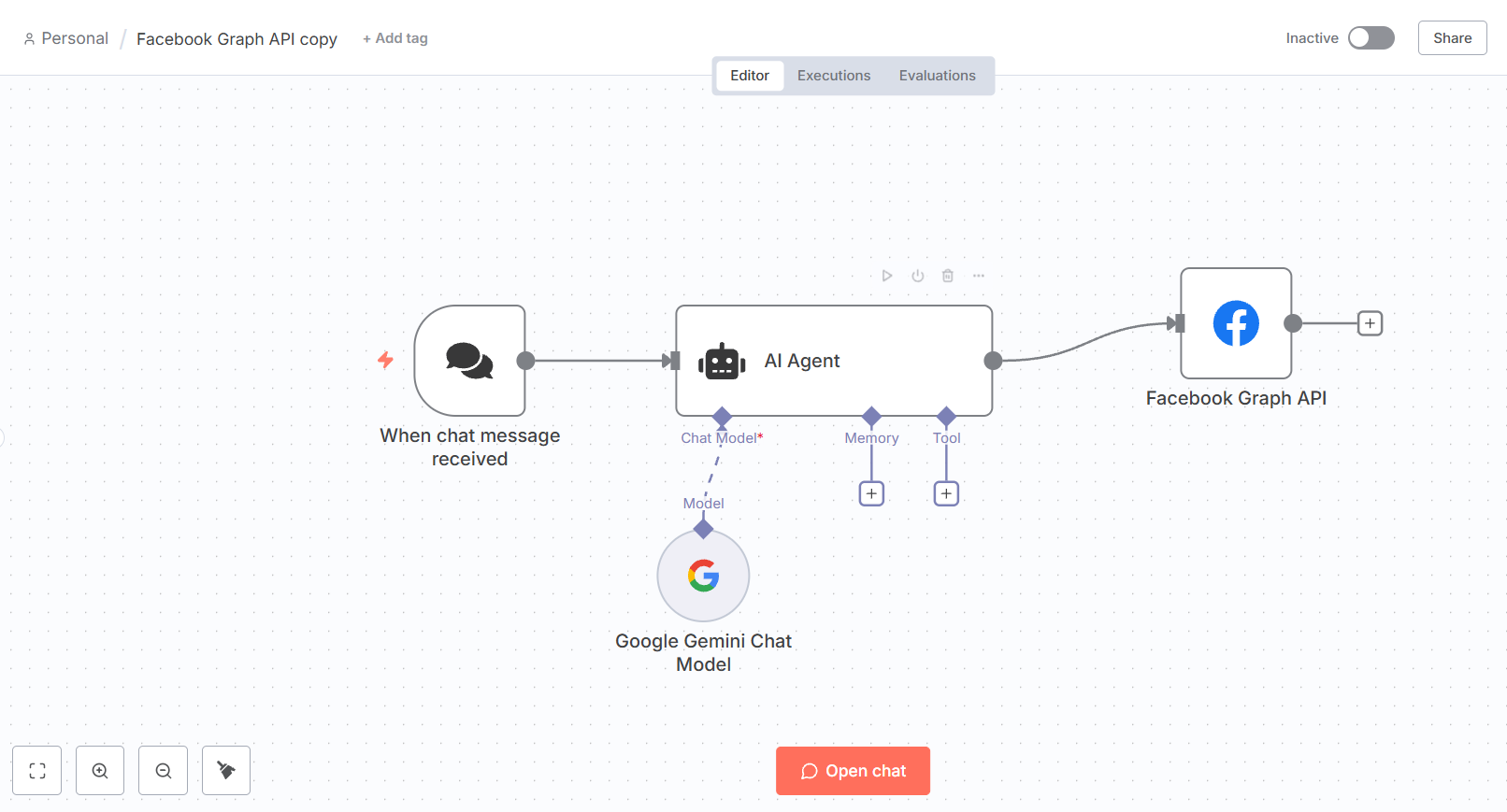Click Add tag link

[395, 38]
